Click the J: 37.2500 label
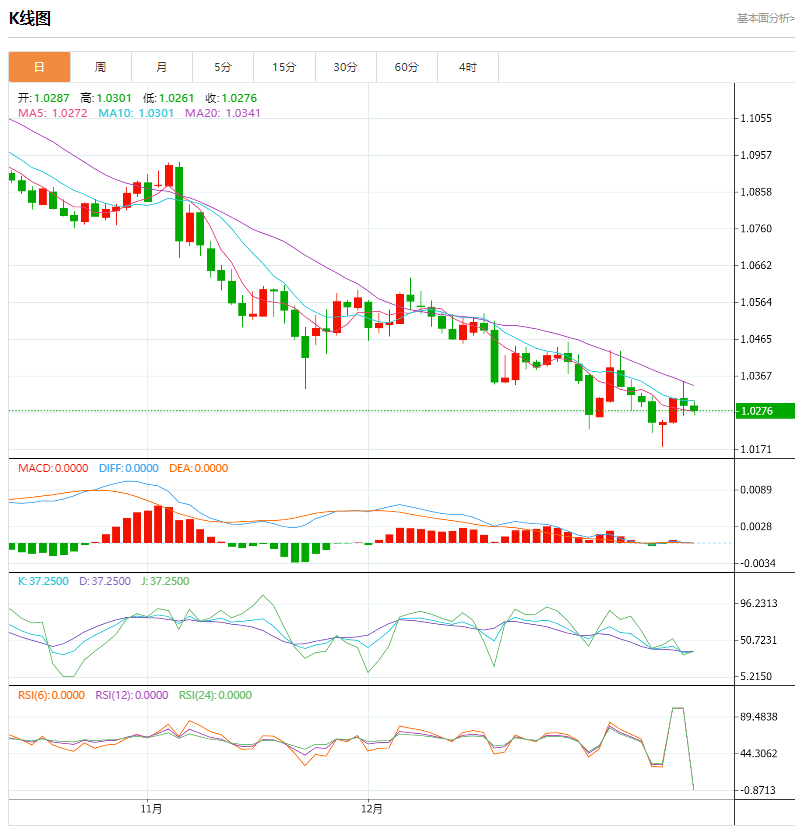This screenshot has width=795, height=826. coord(165,581)
